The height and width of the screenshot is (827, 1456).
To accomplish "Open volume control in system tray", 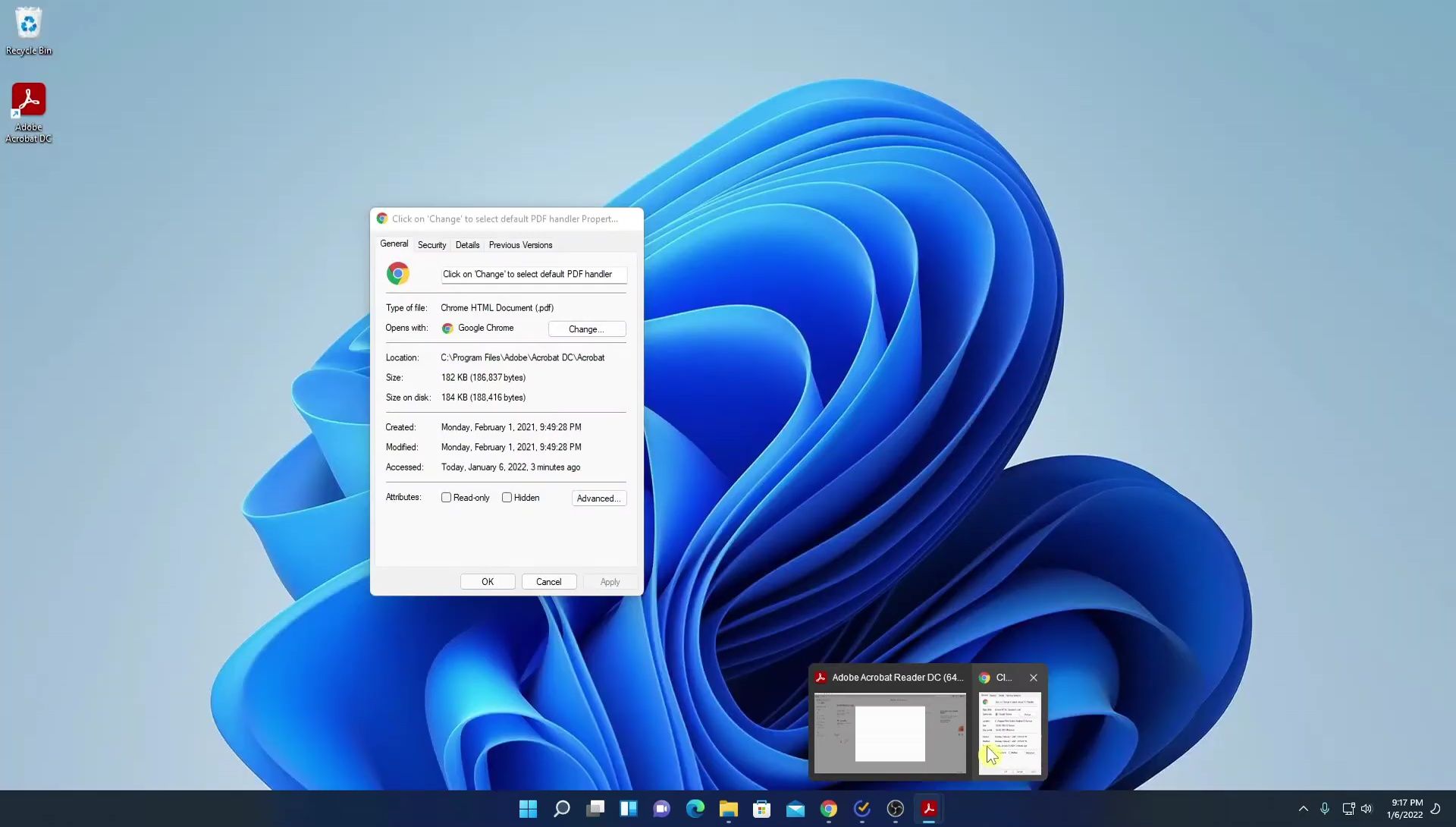I will [x=1367, y=809].
